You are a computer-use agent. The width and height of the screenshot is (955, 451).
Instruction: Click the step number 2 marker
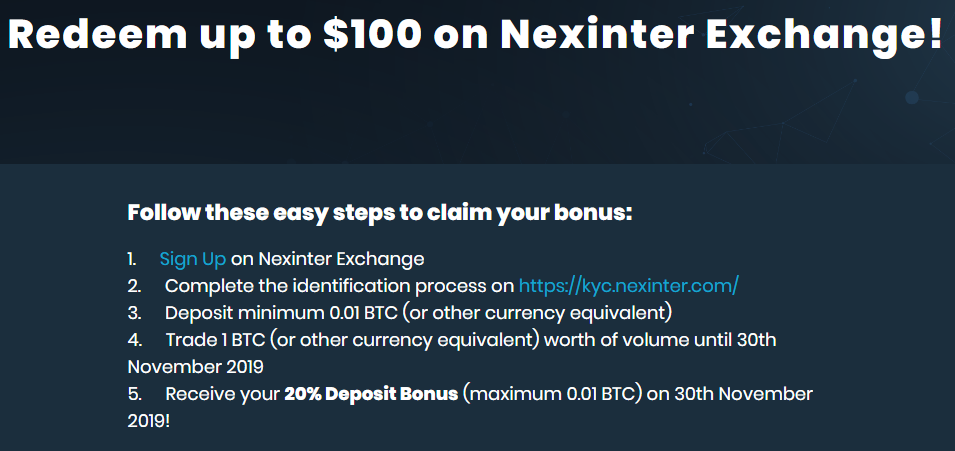[x=135, y=286]
